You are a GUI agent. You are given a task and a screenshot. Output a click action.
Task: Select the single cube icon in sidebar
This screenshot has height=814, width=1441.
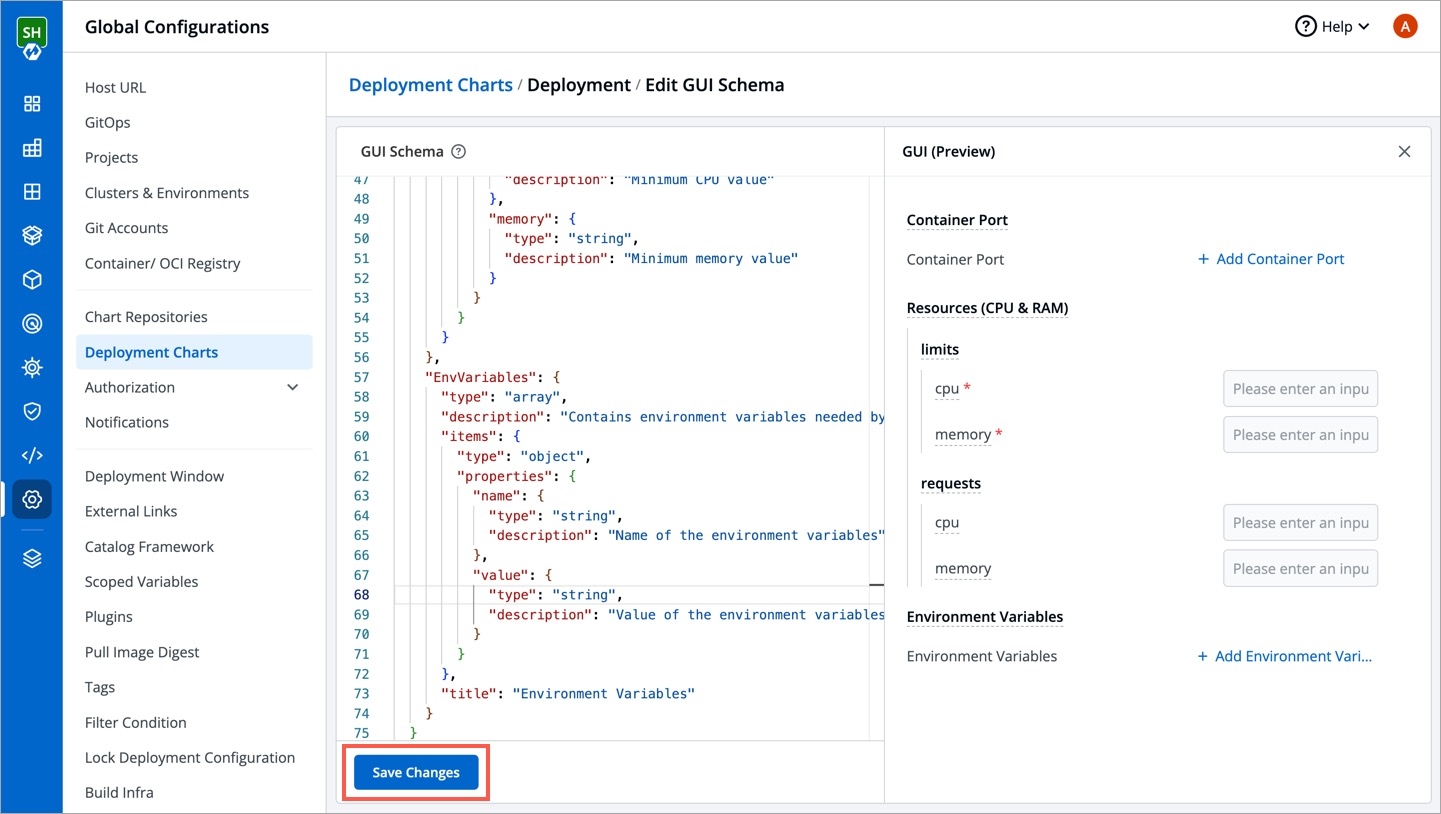pos(32,280)
